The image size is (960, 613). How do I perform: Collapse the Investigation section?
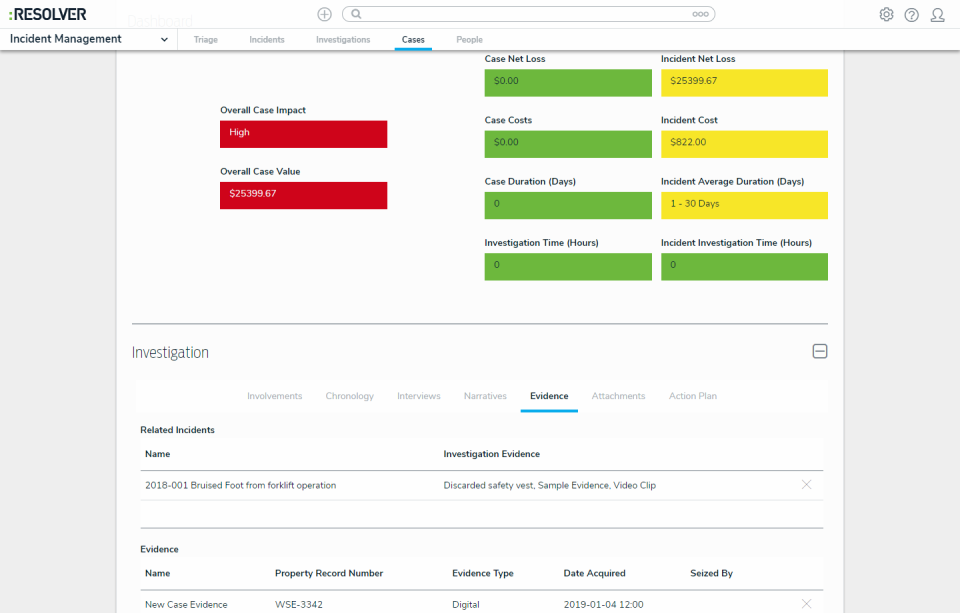tap(820, 351)
